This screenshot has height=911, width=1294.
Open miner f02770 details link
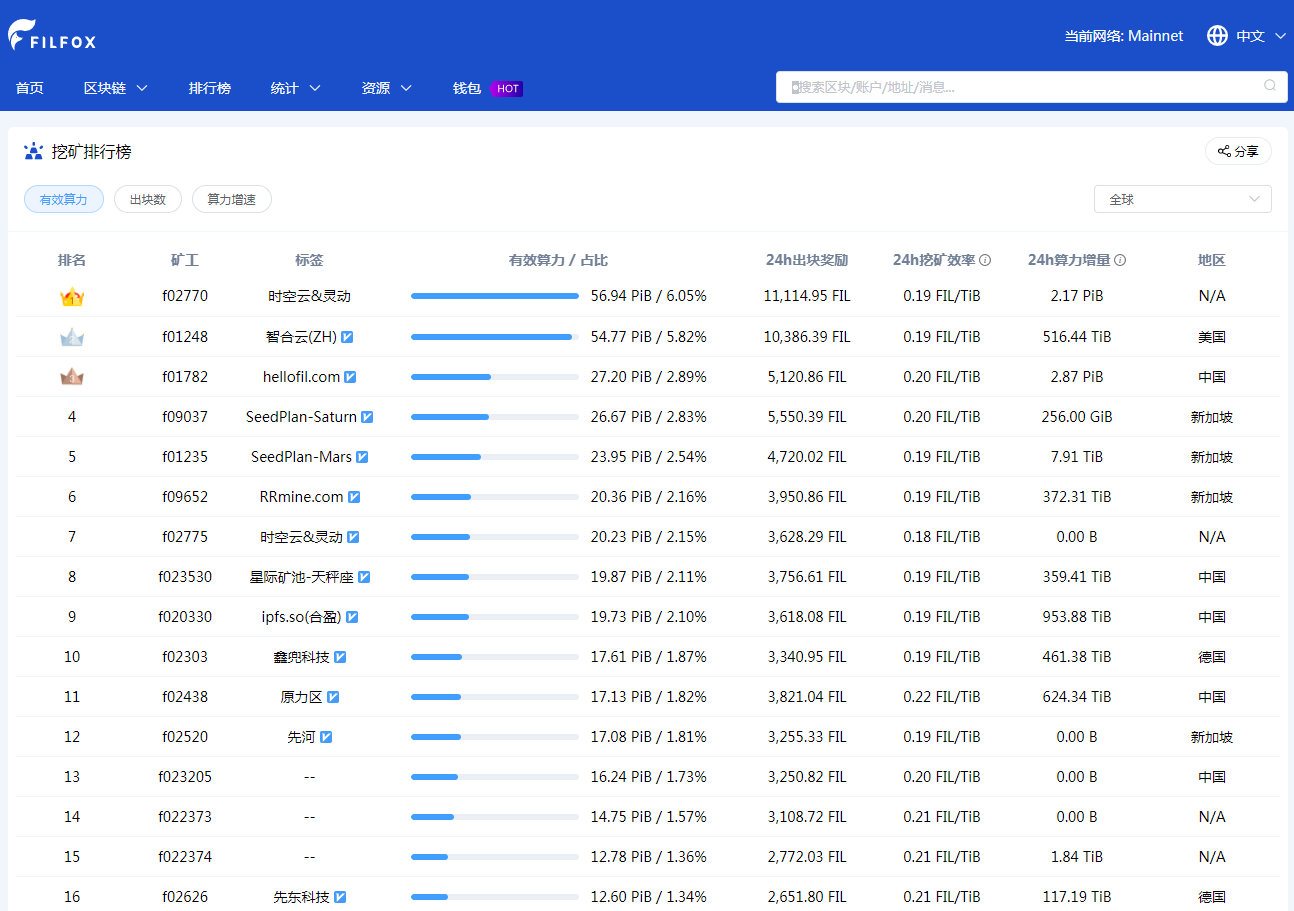[x=185, y=296]
